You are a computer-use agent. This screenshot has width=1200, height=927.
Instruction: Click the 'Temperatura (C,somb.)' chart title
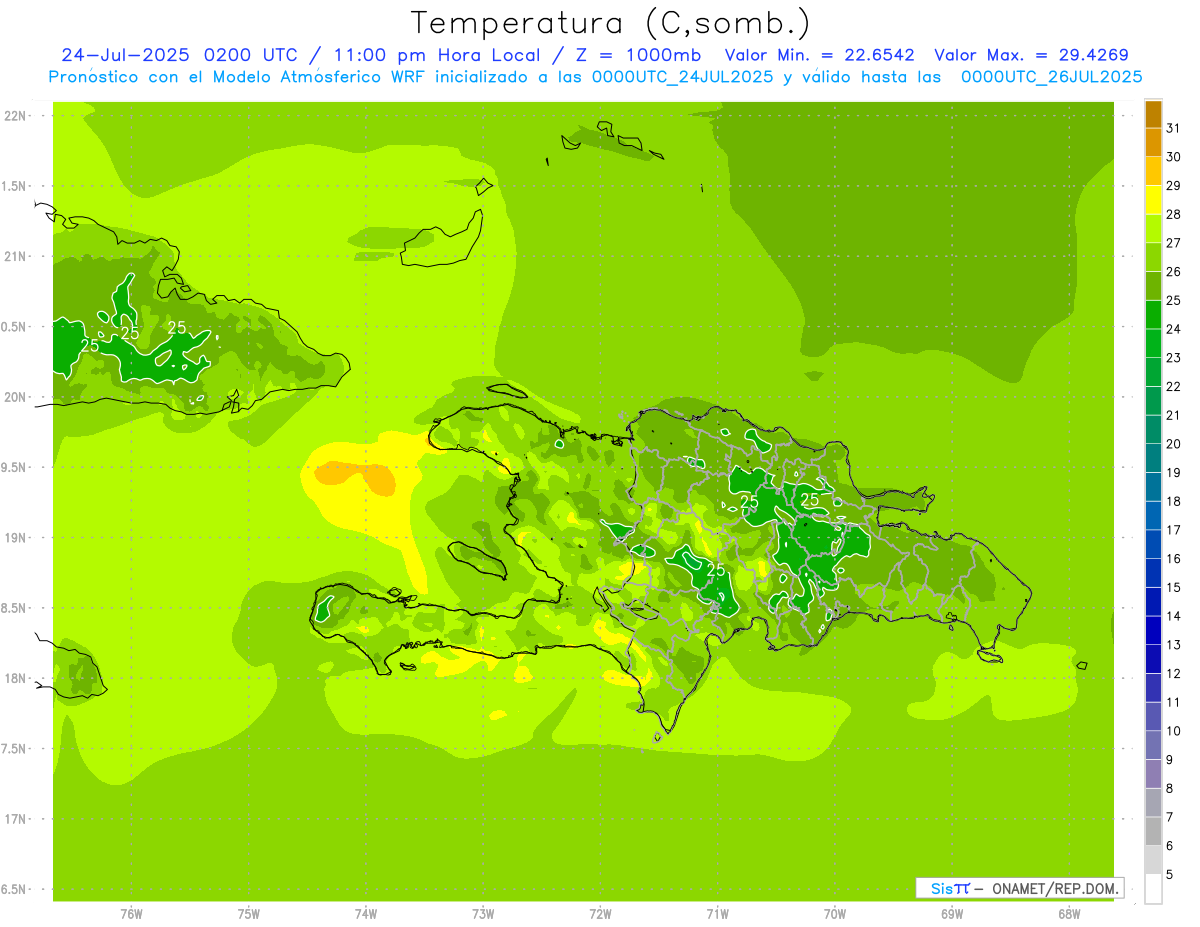point(611,23)
